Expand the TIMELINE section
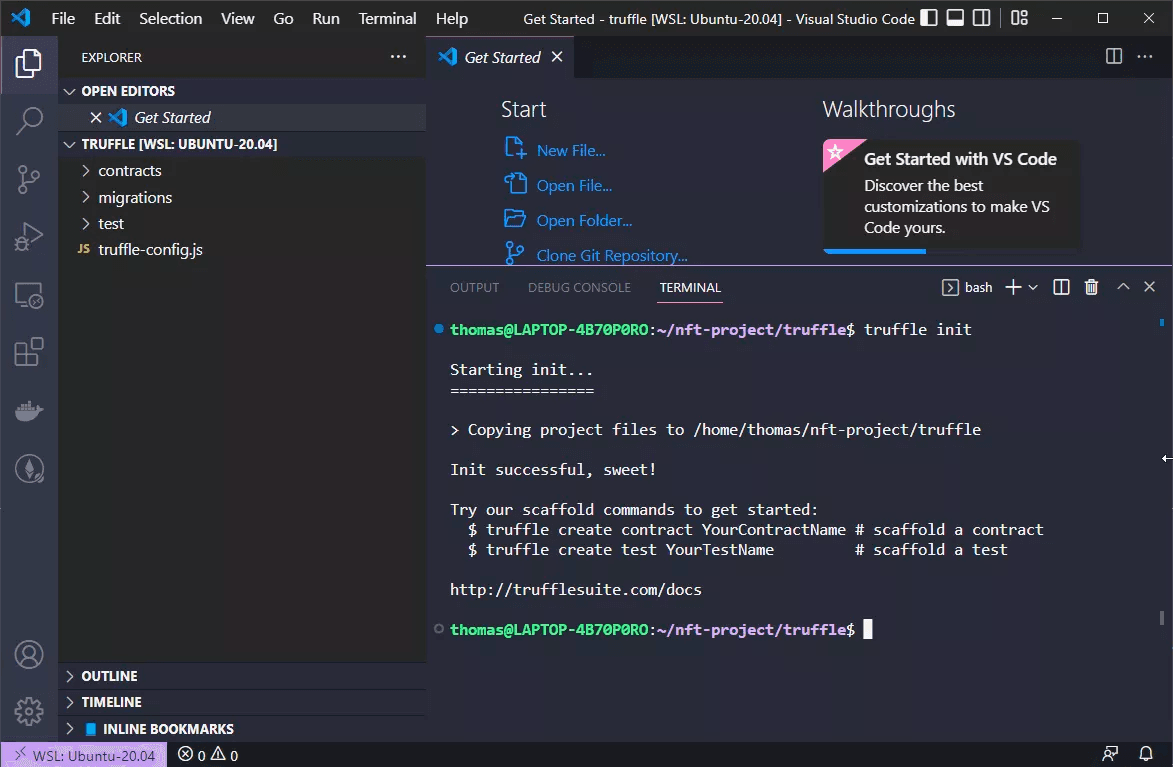The width and height of the screenshot is (1173, 767). pyautogui.click(x=242, y=702)
